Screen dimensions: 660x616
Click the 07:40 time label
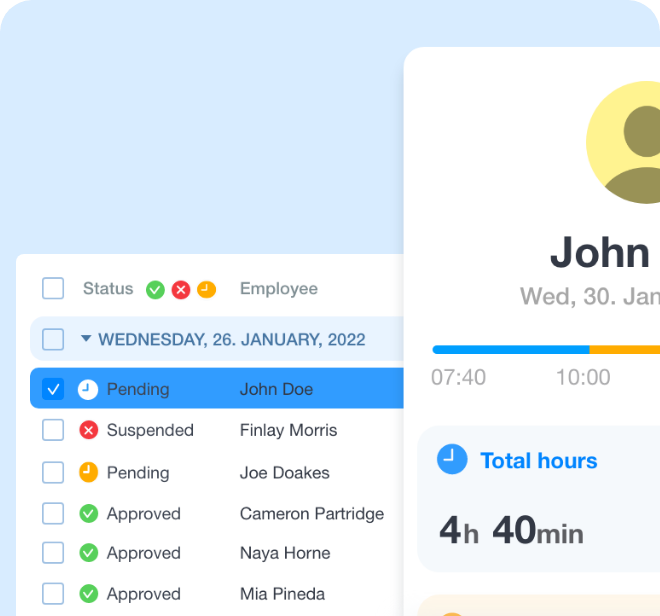pos(458,377)
